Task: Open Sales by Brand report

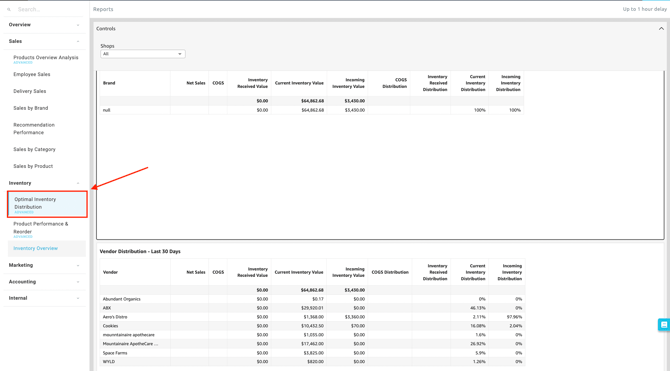Action: coord(31,108)
